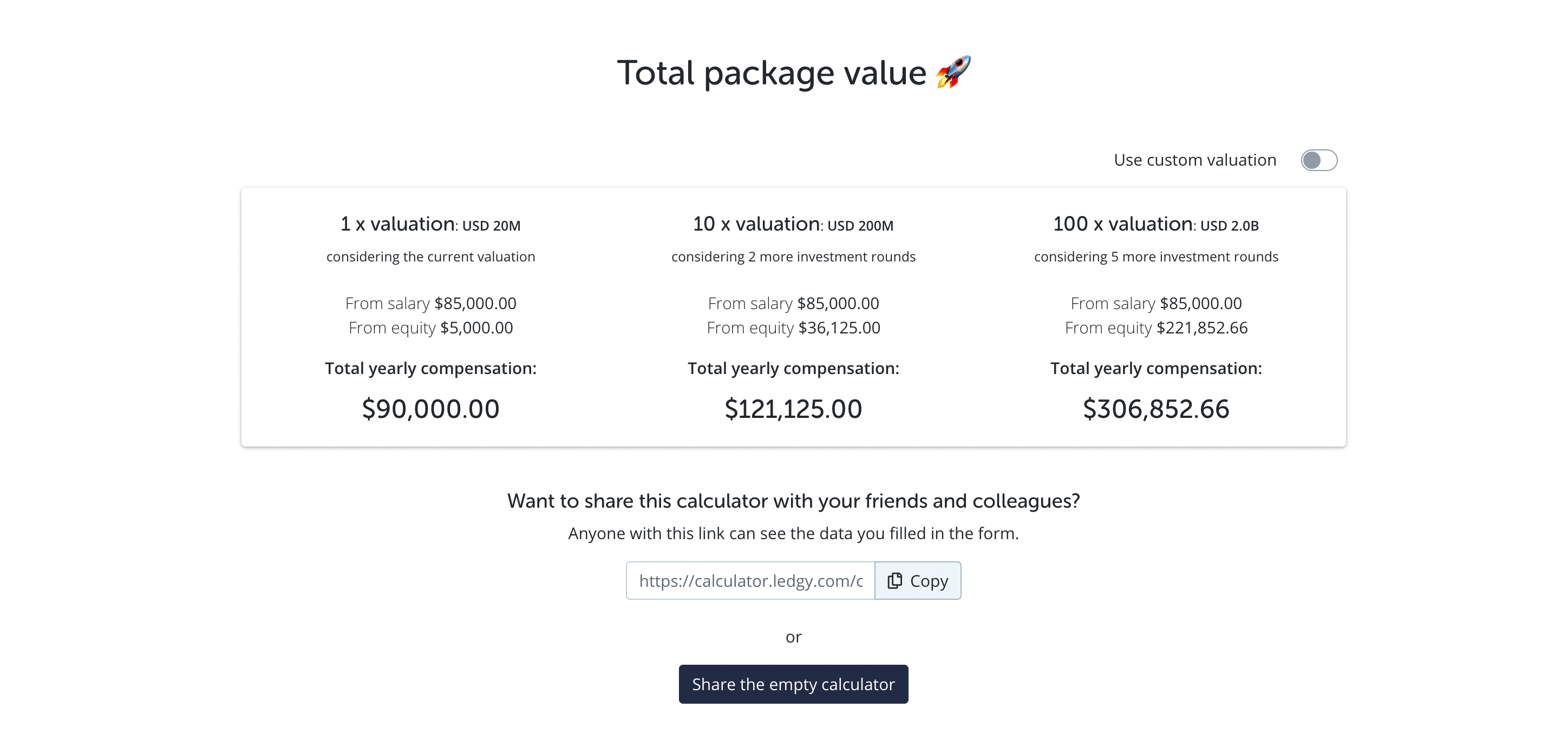Click the salary amount under 1 x valuation

pos(475,303)
